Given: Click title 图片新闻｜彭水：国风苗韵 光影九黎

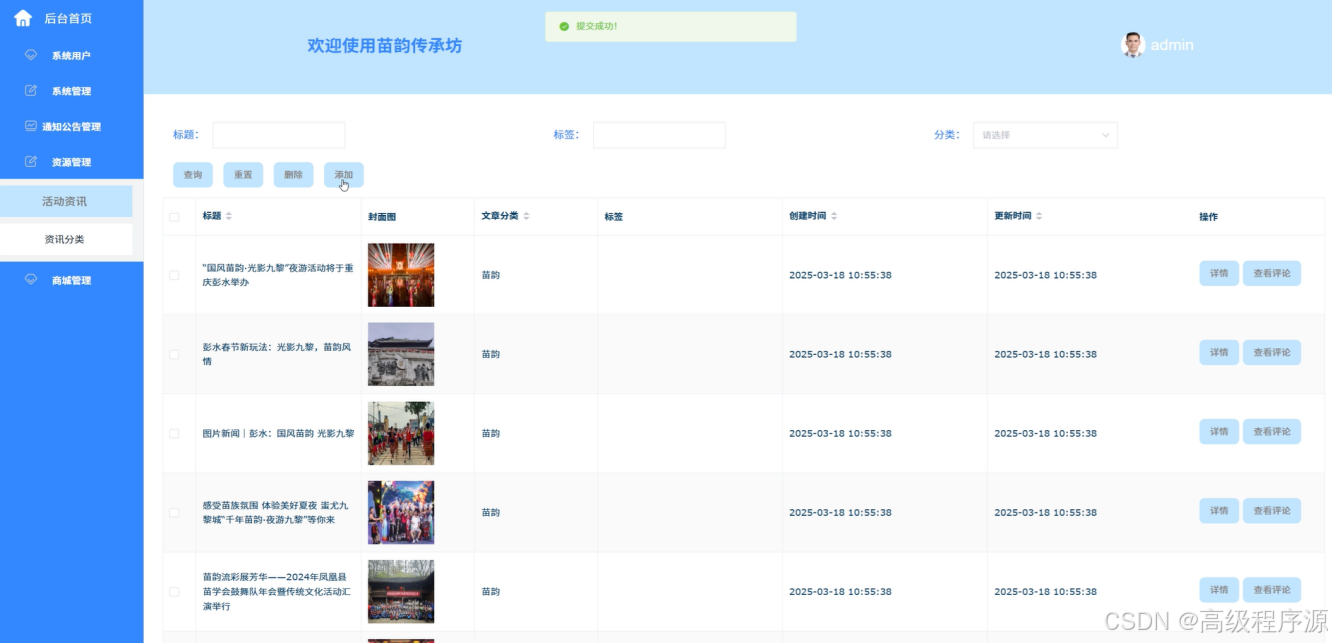Looking at the screenshot, I should coord(278,433).
